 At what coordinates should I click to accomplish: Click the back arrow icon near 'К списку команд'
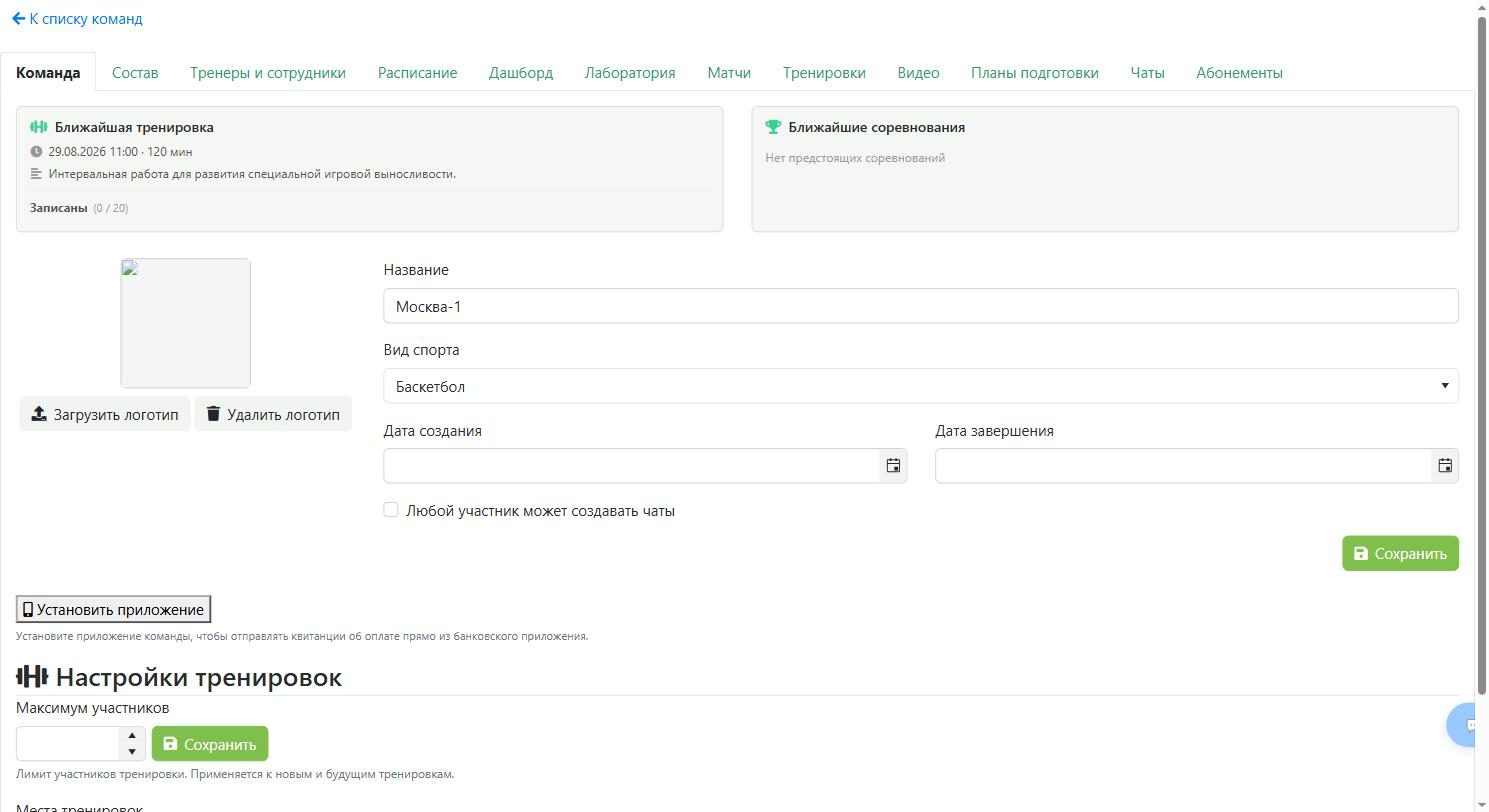tap(18, 18)
